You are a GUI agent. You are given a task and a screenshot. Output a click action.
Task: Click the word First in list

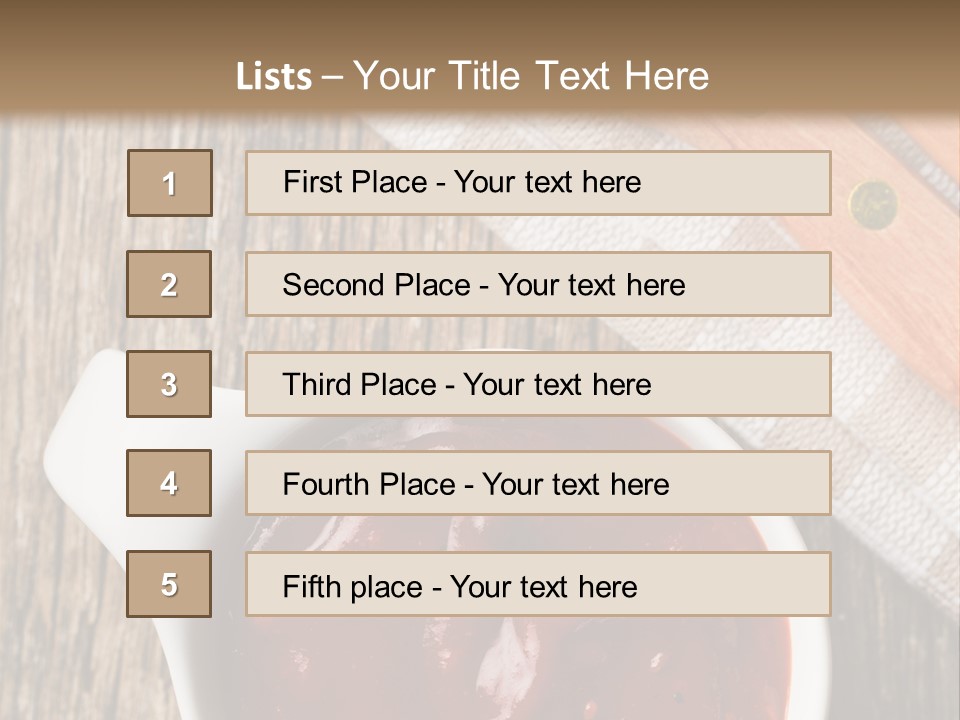pos(312,182)
